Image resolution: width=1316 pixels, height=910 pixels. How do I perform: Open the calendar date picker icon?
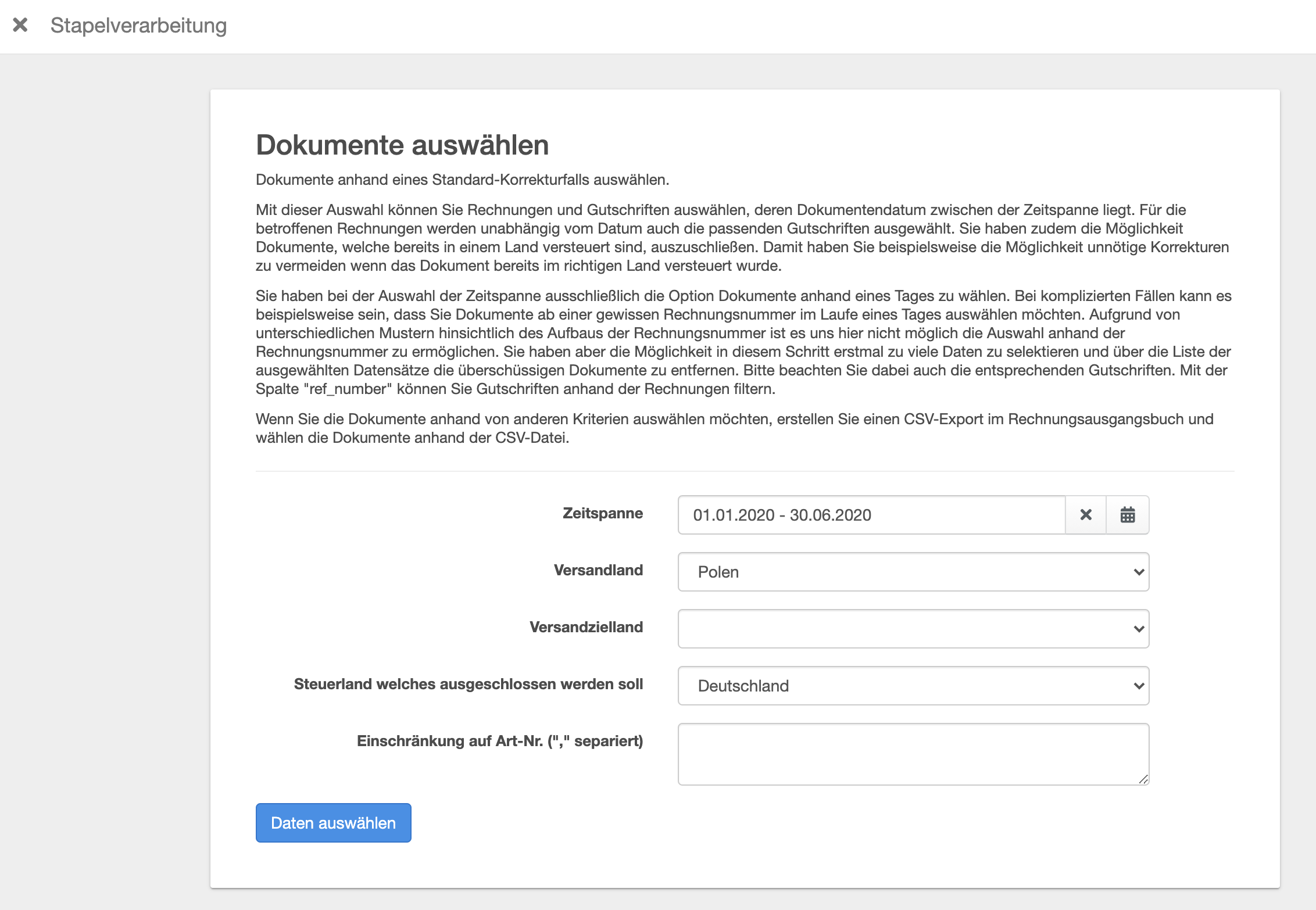coord(1127,515)
